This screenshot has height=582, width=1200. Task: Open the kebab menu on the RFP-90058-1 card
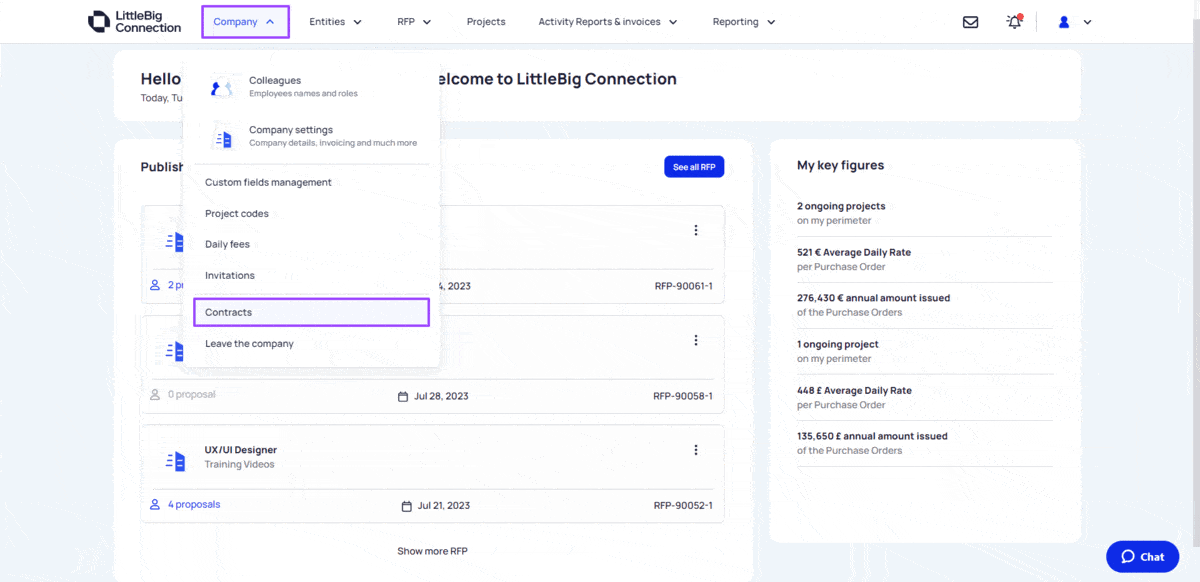click(x=696, y=340)
